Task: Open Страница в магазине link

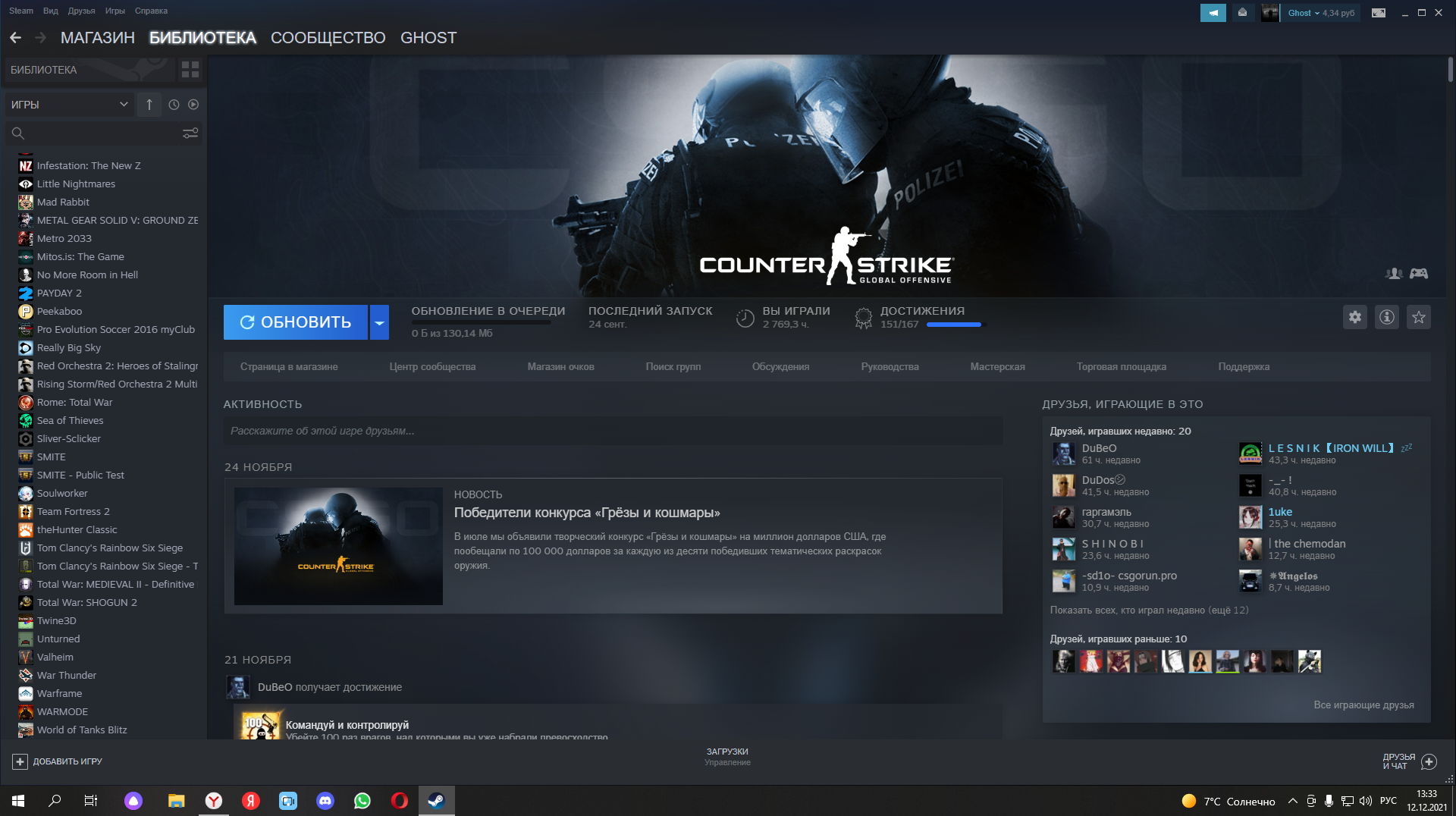Action: (x=289, y=366)
